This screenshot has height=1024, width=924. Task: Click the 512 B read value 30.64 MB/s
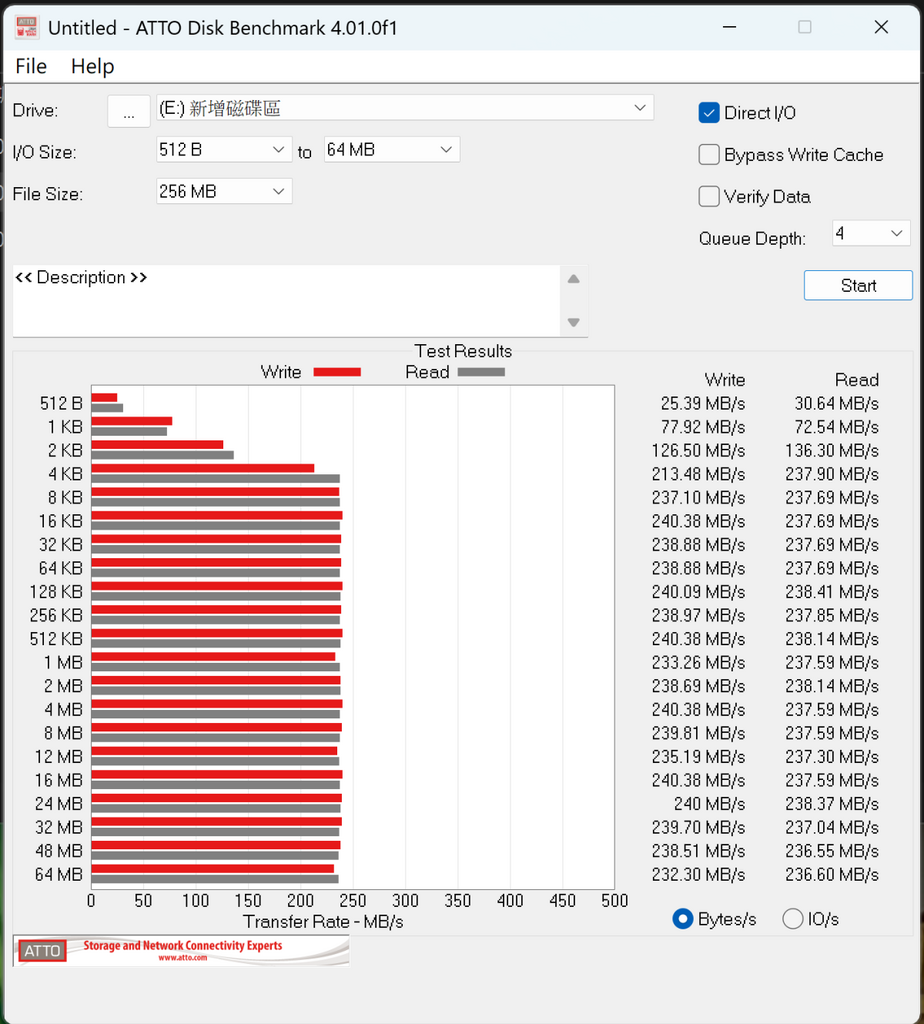click(836, 404)
